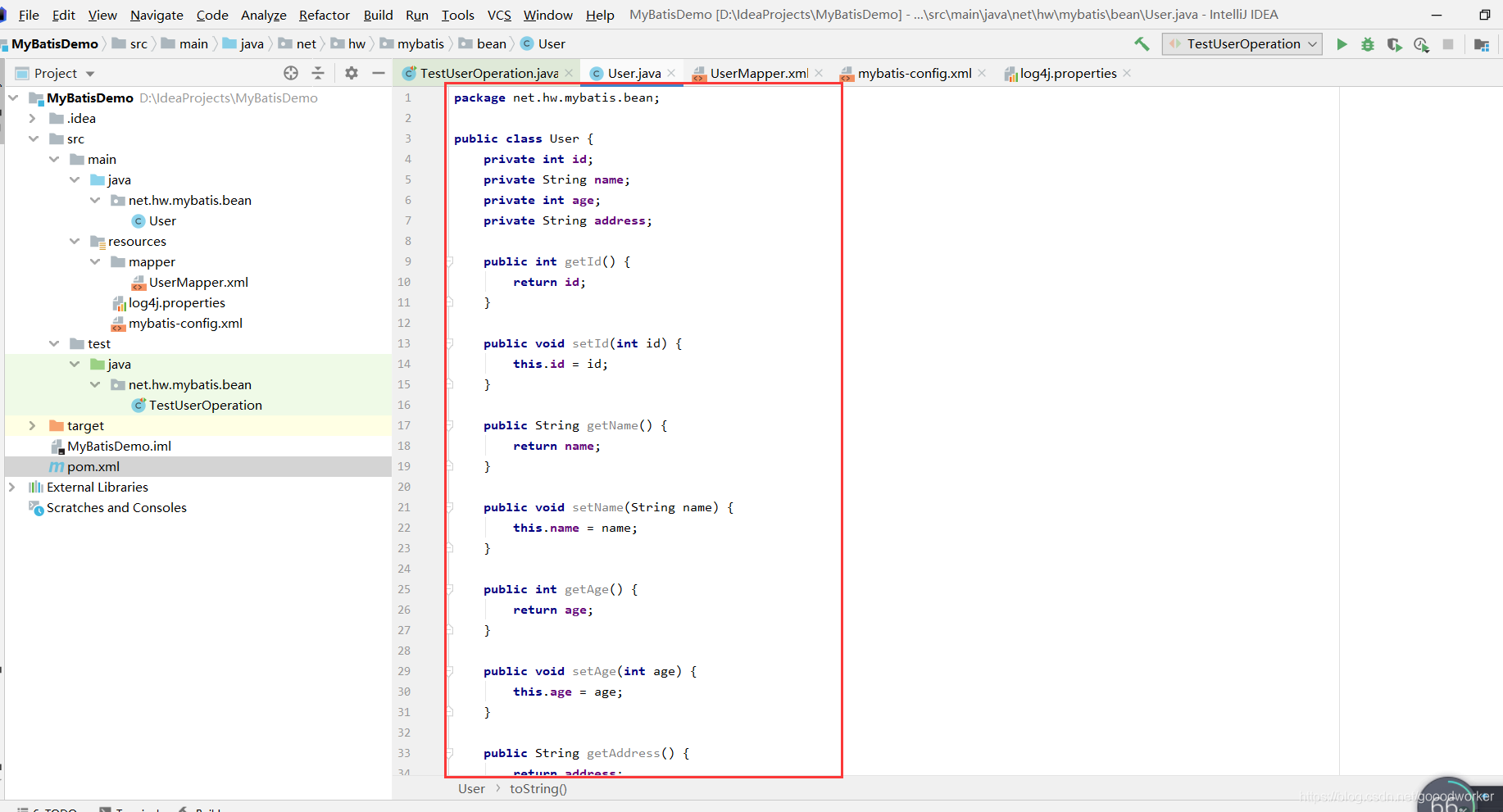This screenshot has height=812, width=1503.
Task: Open the Analyze menu
Action: (263, 15)
